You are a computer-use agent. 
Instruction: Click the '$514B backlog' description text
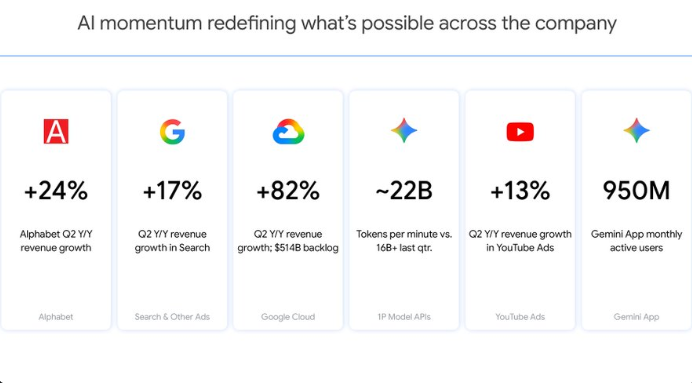[306, 248]
